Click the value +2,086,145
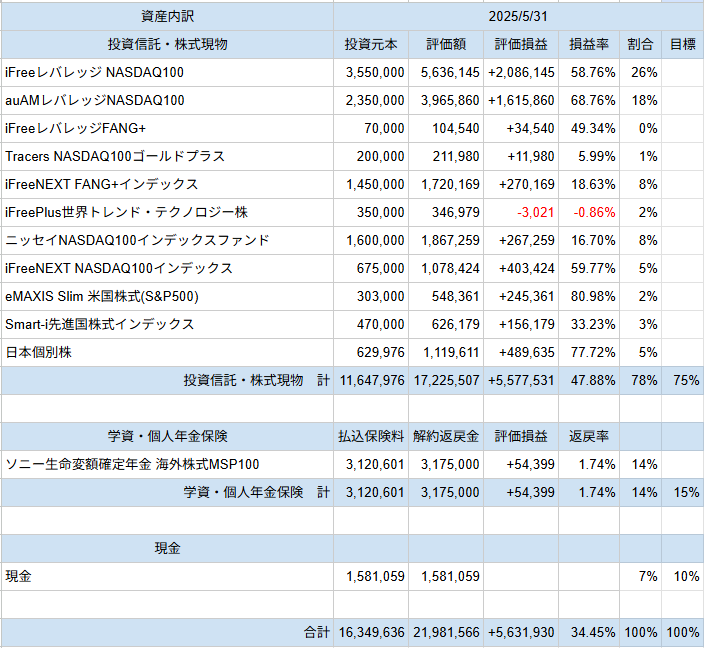Screen dimensions: 704x648 pos(521,72)
